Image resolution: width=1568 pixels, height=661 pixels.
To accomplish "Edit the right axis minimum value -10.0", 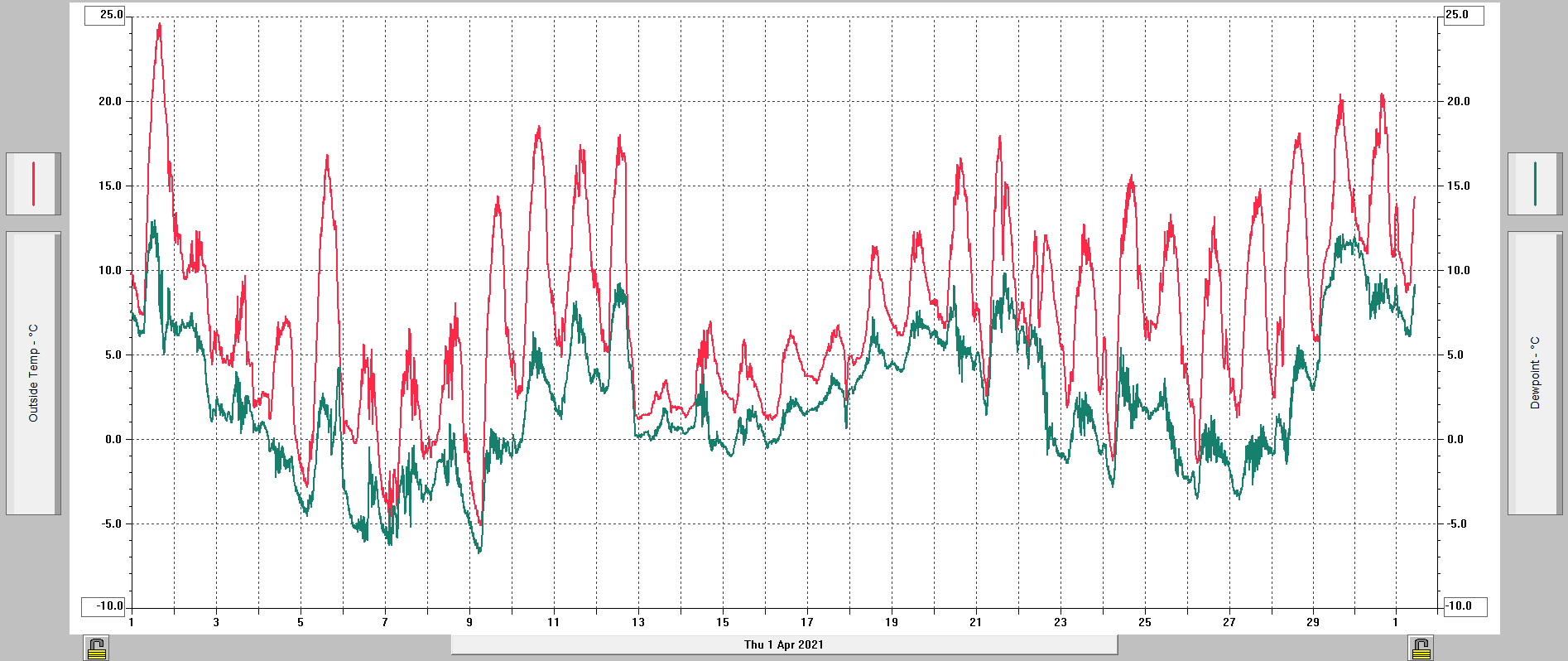I will (x=1465, y=606).
